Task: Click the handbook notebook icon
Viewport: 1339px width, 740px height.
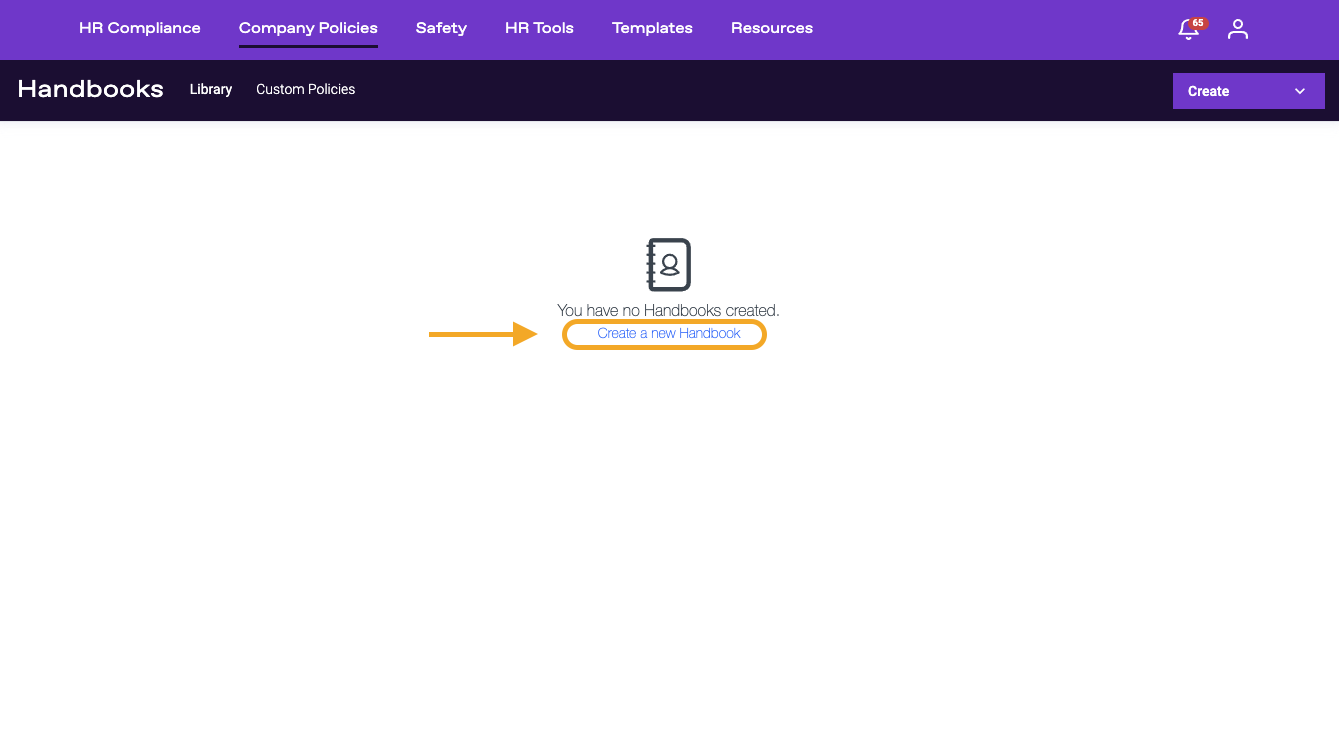Action: click(x=668, y=265)
